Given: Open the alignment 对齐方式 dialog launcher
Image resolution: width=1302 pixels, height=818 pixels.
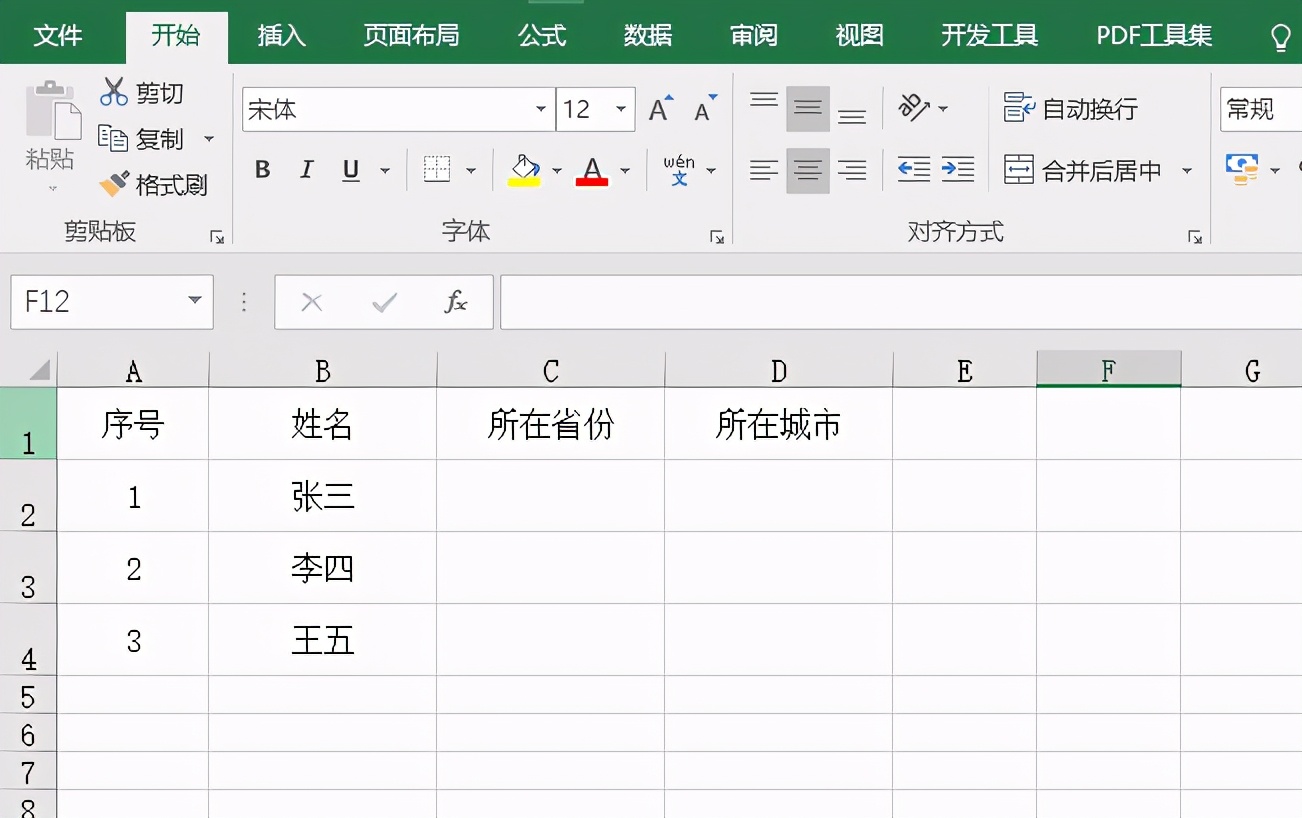Looking at the screenshot, I should pos(1194,237).
